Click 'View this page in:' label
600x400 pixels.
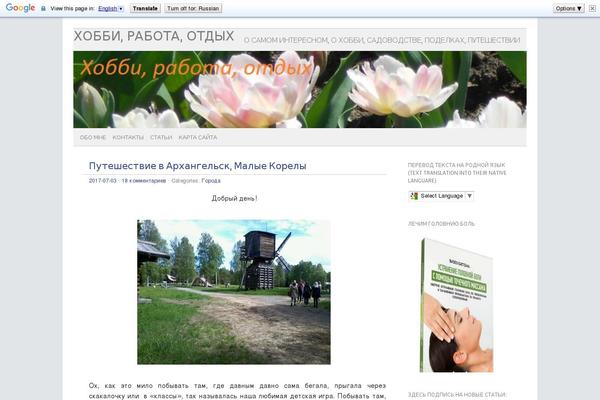click(x=72, y=8)
